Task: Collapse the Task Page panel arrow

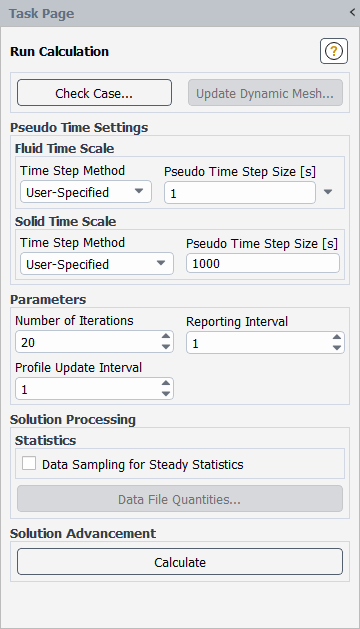Action: [x=352, y=12]
